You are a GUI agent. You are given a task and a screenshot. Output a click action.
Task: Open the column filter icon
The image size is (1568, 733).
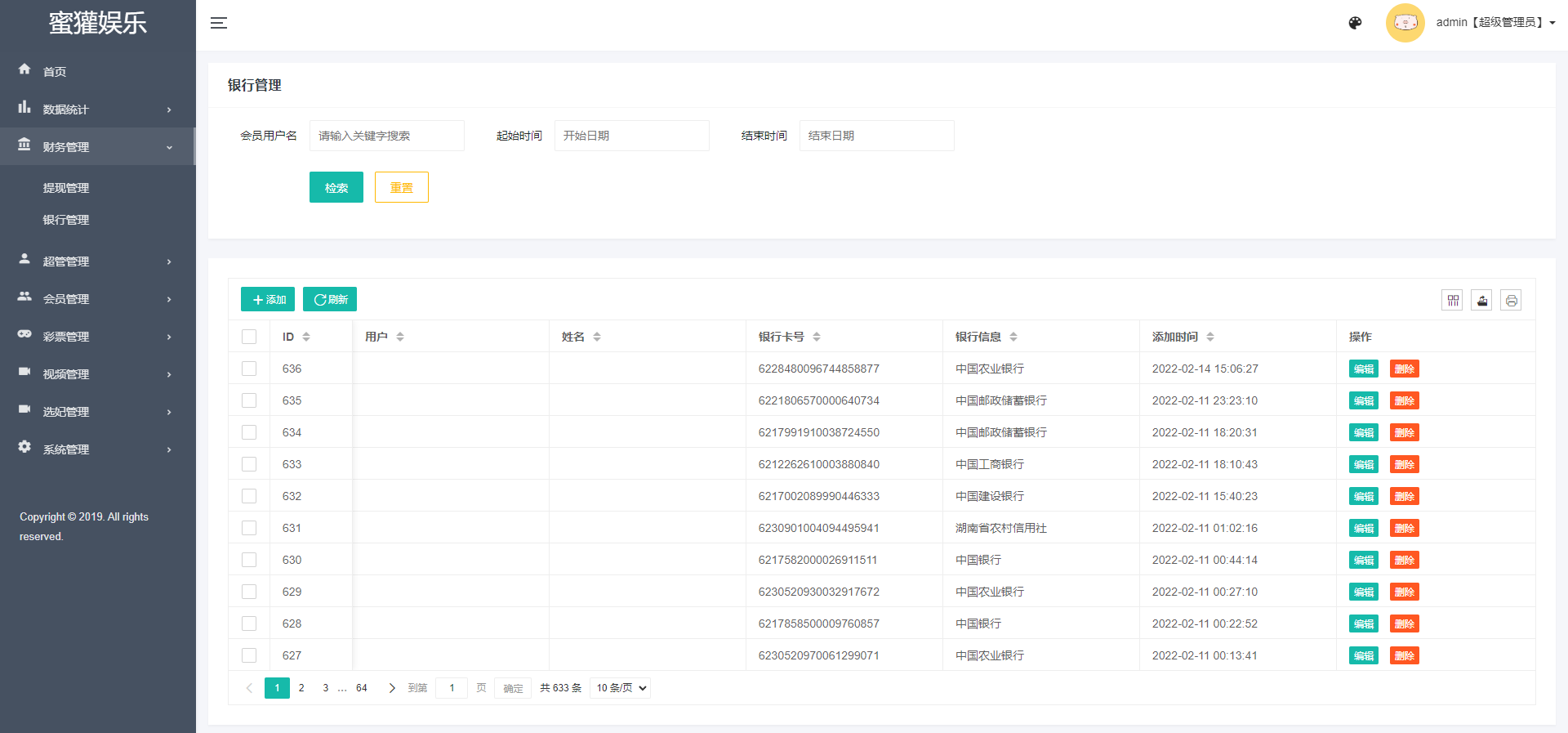(1452, 301)
